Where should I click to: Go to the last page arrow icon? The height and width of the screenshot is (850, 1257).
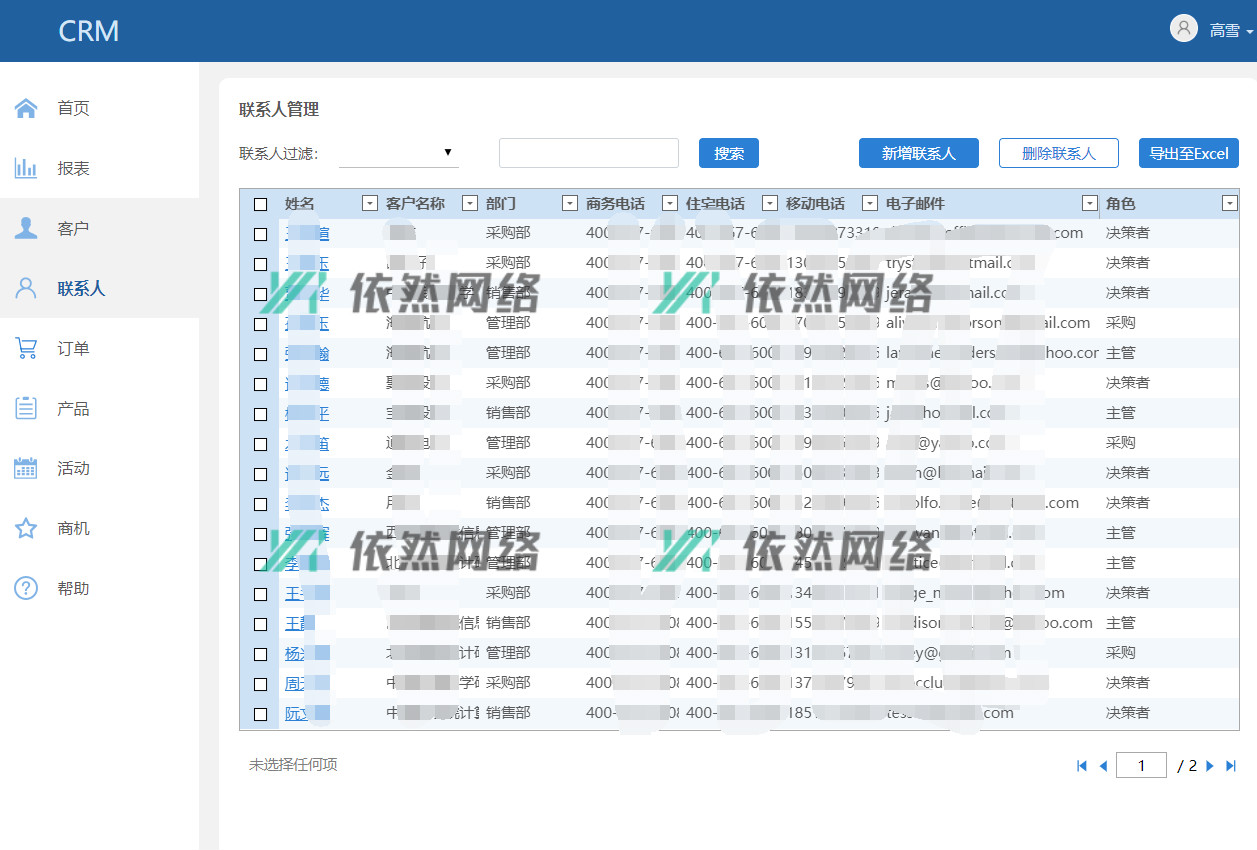coord(1231,766)
